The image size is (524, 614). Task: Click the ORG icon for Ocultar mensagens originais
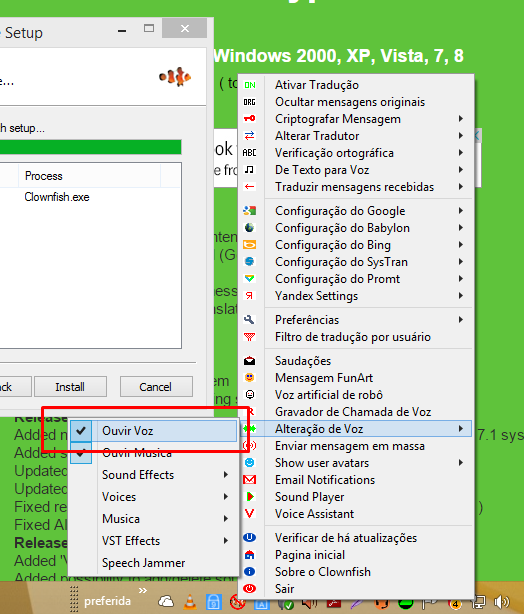click(250, 102)
